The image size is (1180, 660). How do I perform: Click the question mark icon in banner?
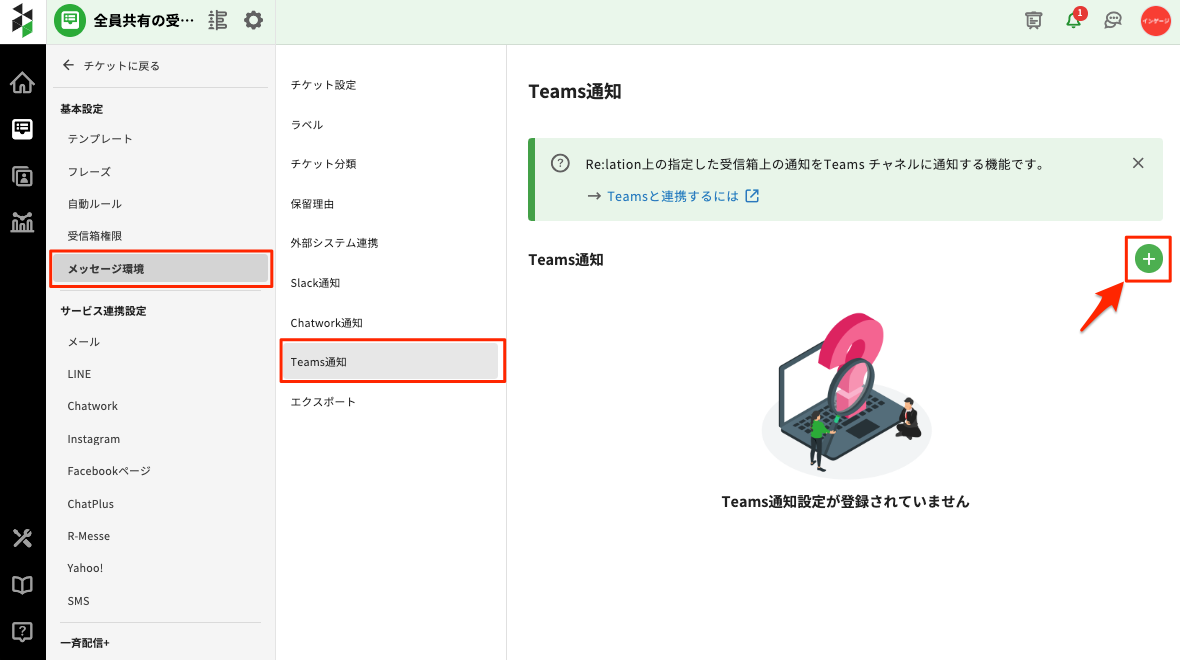tap(560, 163)
